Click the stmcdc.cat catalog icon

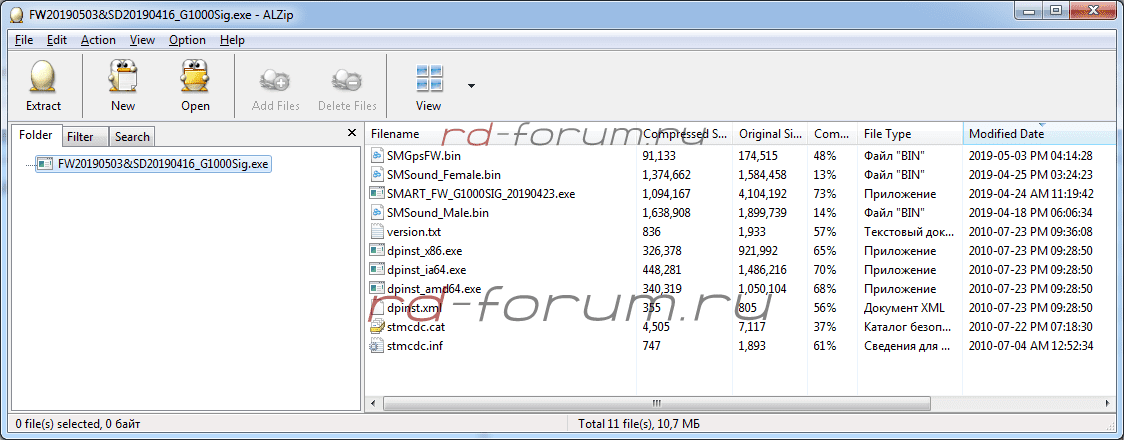pos(377,327)
